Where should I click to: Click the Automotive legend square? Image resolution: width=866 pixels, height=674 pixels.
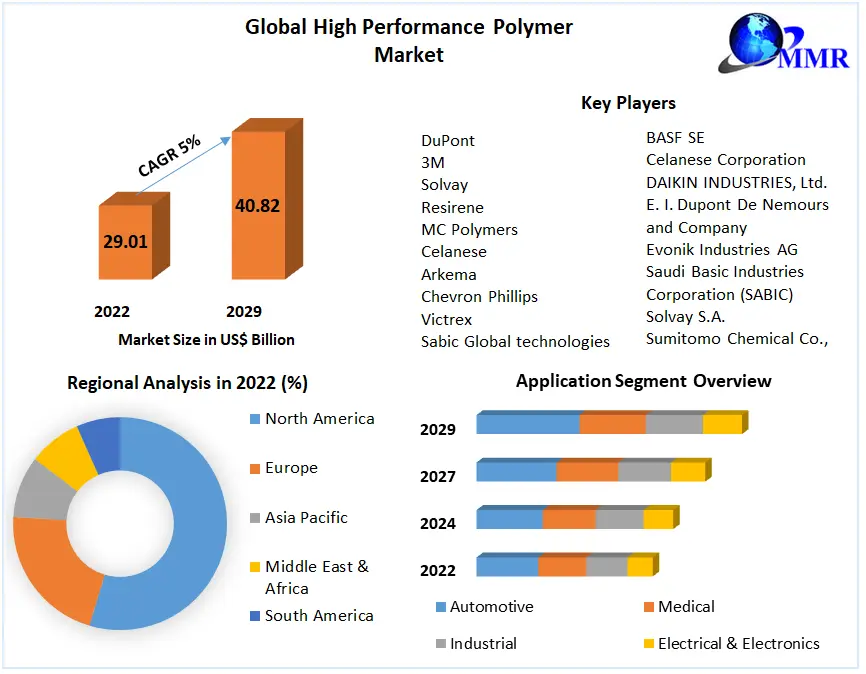tap(440, 607)
